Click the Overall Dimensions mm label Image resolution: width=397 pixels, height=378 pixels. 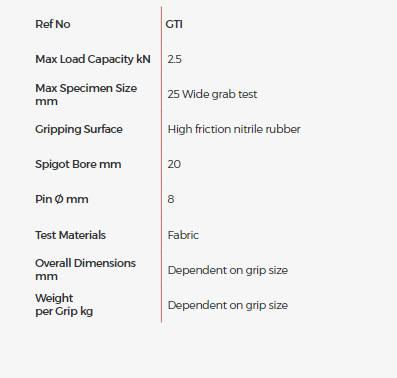pyautogui.click(x=86, y=270)
